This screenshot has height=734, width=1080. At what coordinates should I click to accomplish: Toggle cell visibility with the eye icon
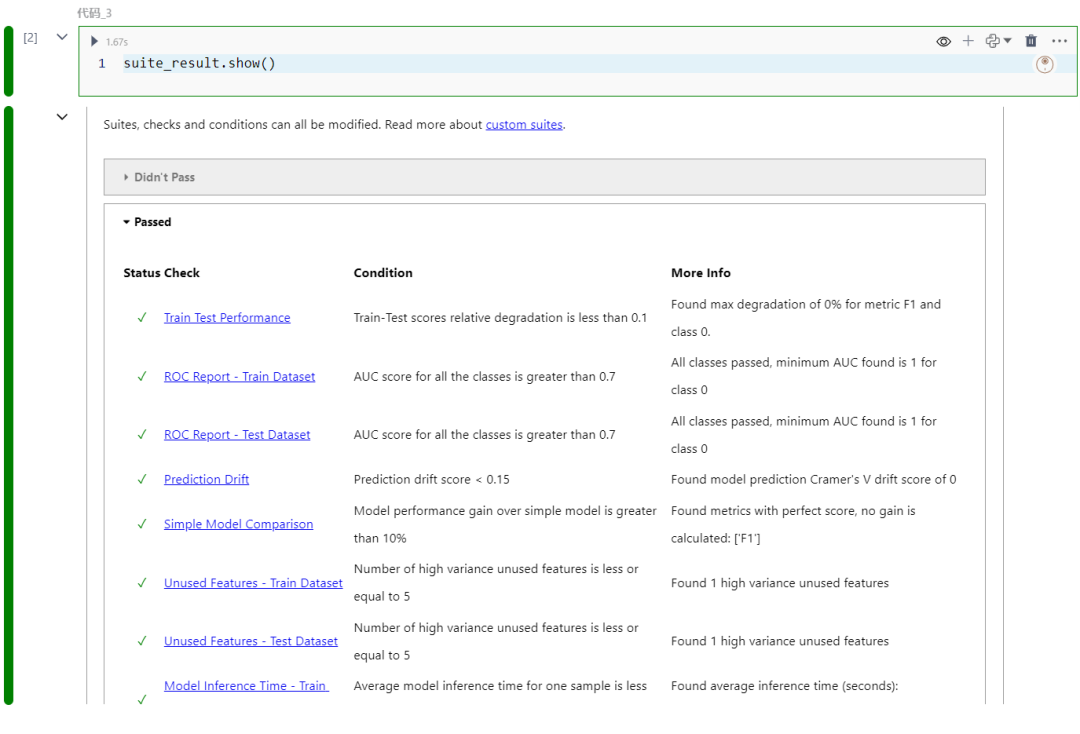click(x=943, y=41)
